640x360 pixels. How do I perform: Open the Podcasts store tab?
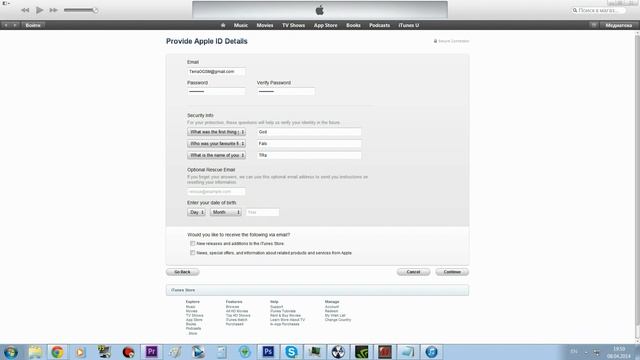click(x=380, y=25)
